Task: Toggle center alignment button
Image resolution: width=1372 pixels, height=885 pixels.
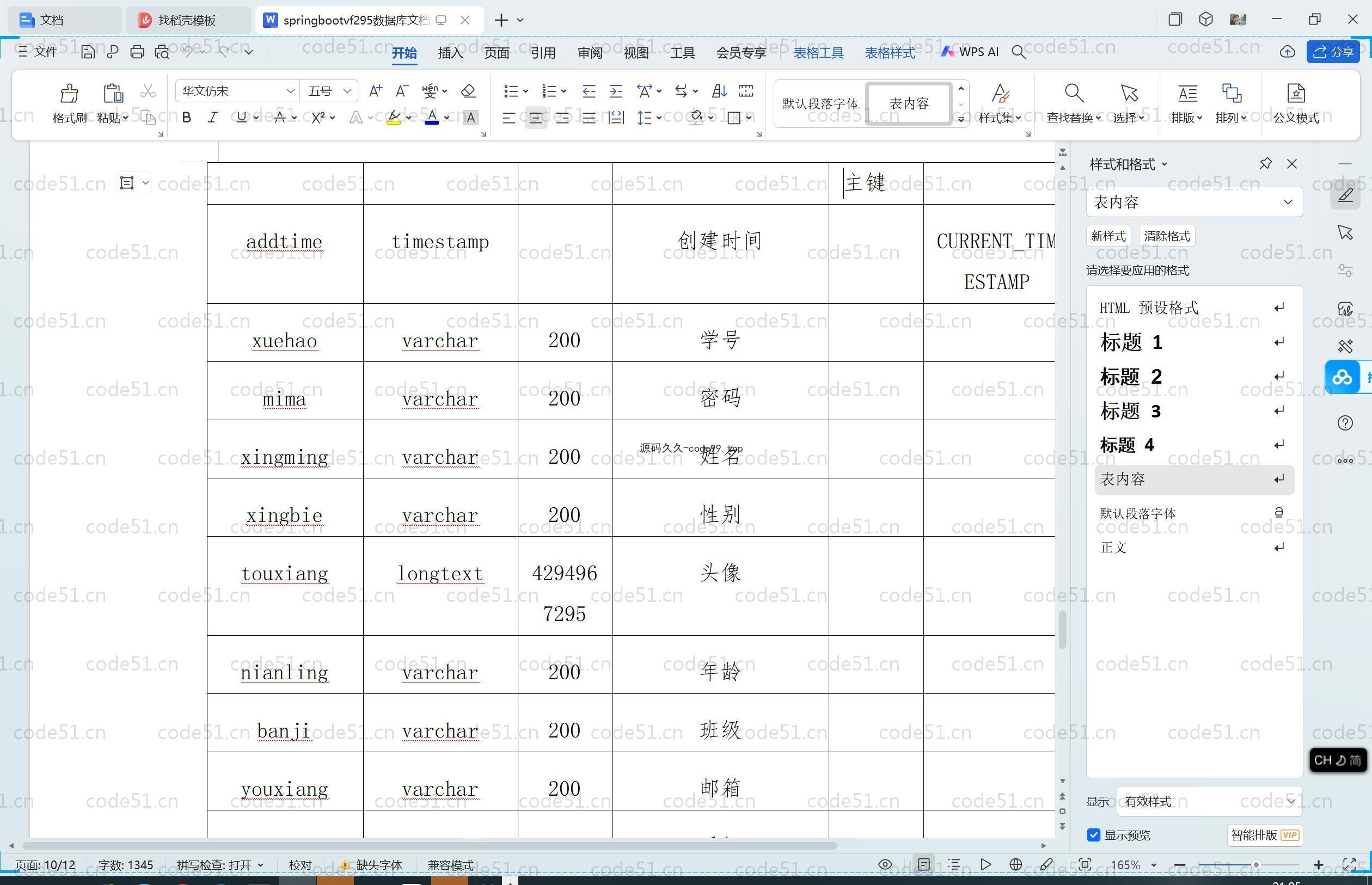Action: click(x=536, y=118)
